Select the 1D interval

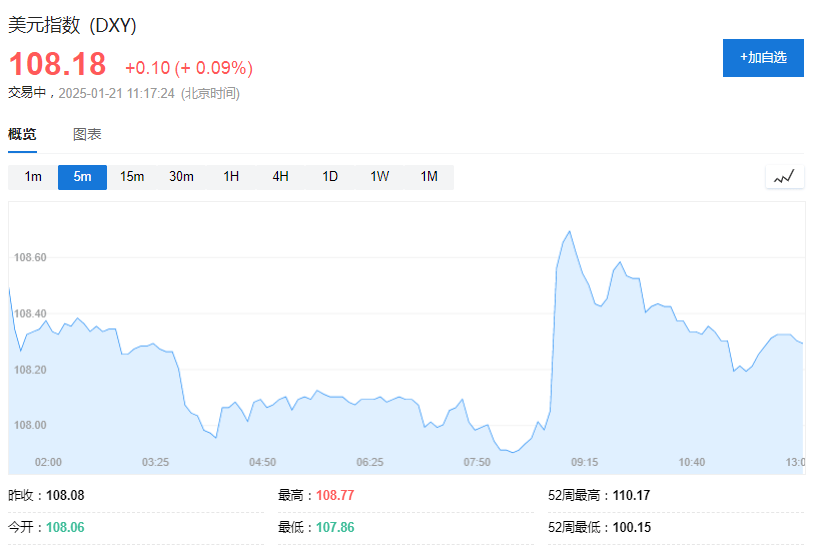[330, 177]
